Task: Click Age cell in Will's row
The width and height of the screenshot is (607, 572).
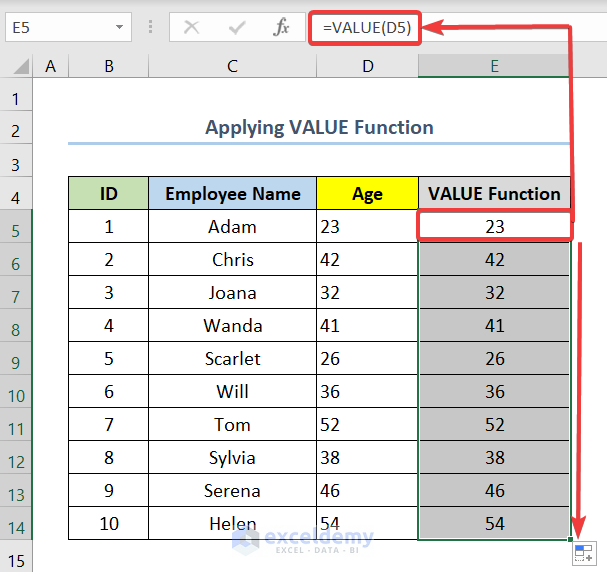Action: [367, 391]
